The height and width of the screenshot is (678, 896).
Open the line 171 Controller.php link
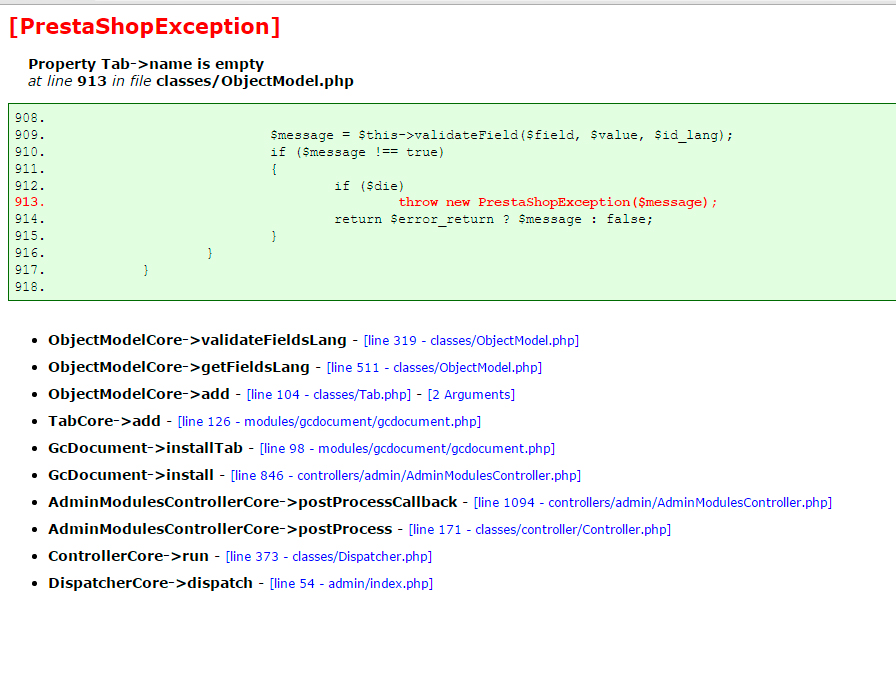[x=539, y=529]
